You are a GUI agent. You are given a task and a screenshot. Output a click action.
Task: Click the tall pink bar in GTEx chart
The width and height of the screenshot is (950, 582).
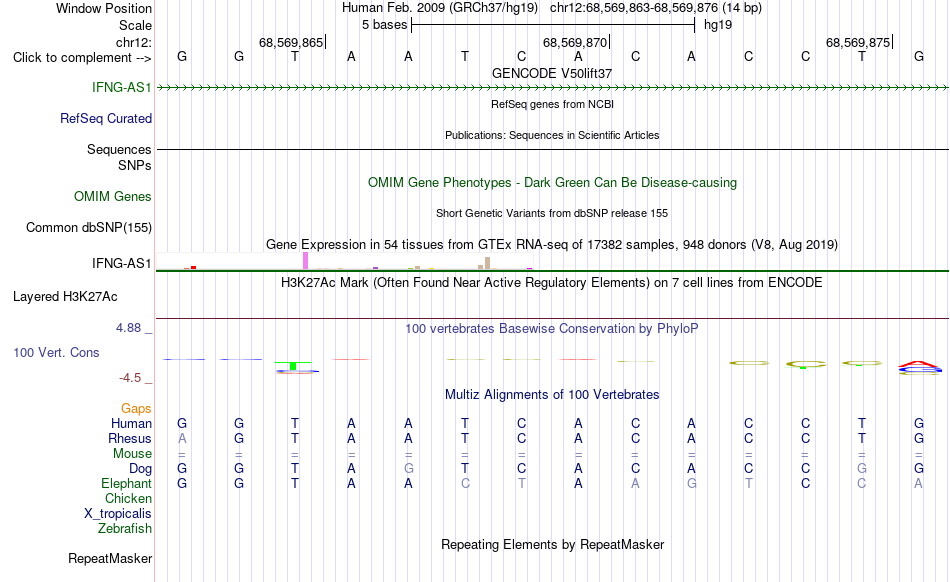[x=305, y=260]
